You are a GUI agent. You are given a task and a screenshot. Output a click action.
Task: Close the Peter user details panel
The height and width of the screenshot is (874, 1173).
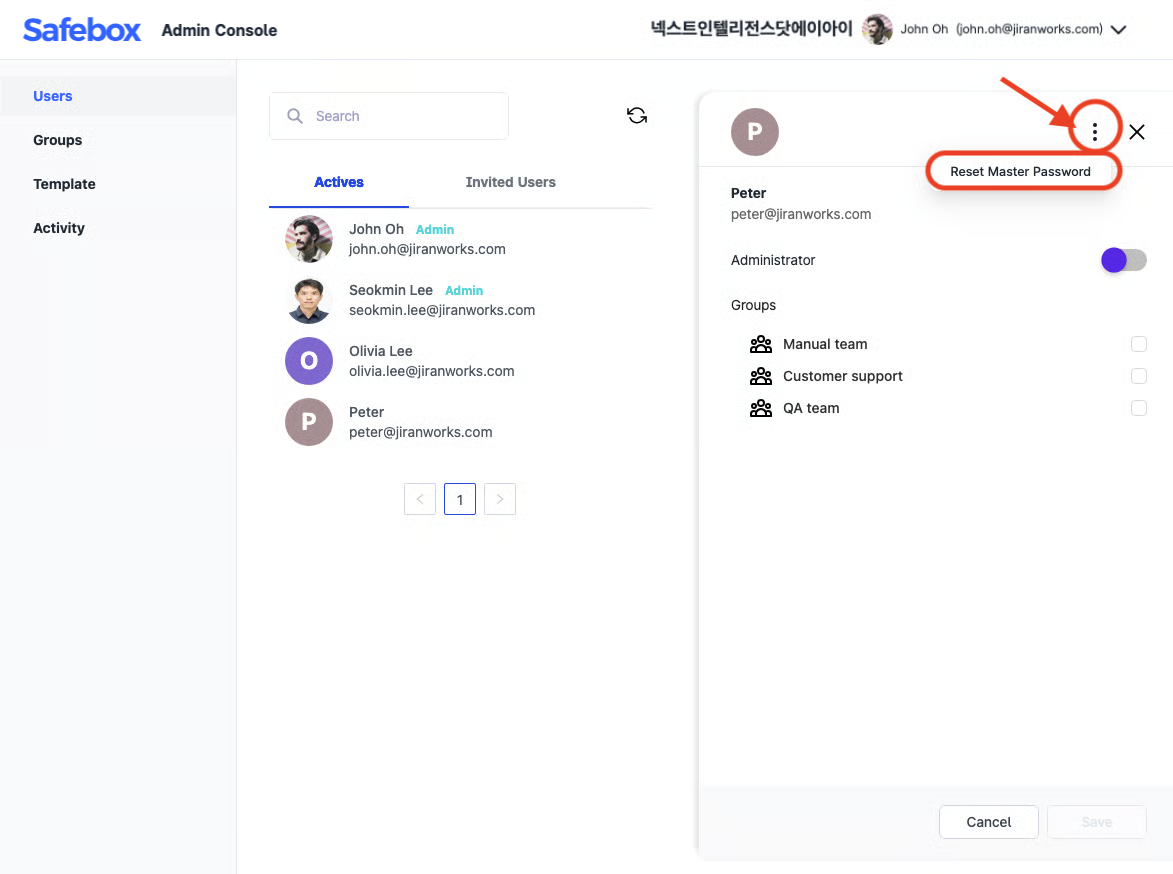[x=1137, y=131]
